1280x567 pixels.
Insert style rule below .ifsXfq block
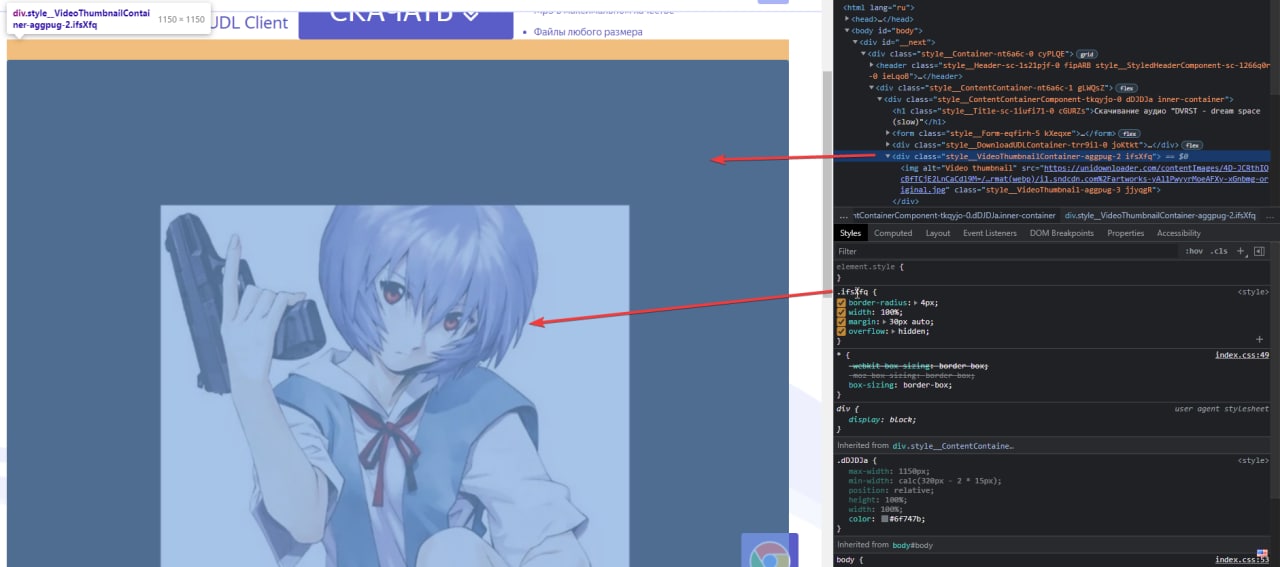pos(1259,340)
